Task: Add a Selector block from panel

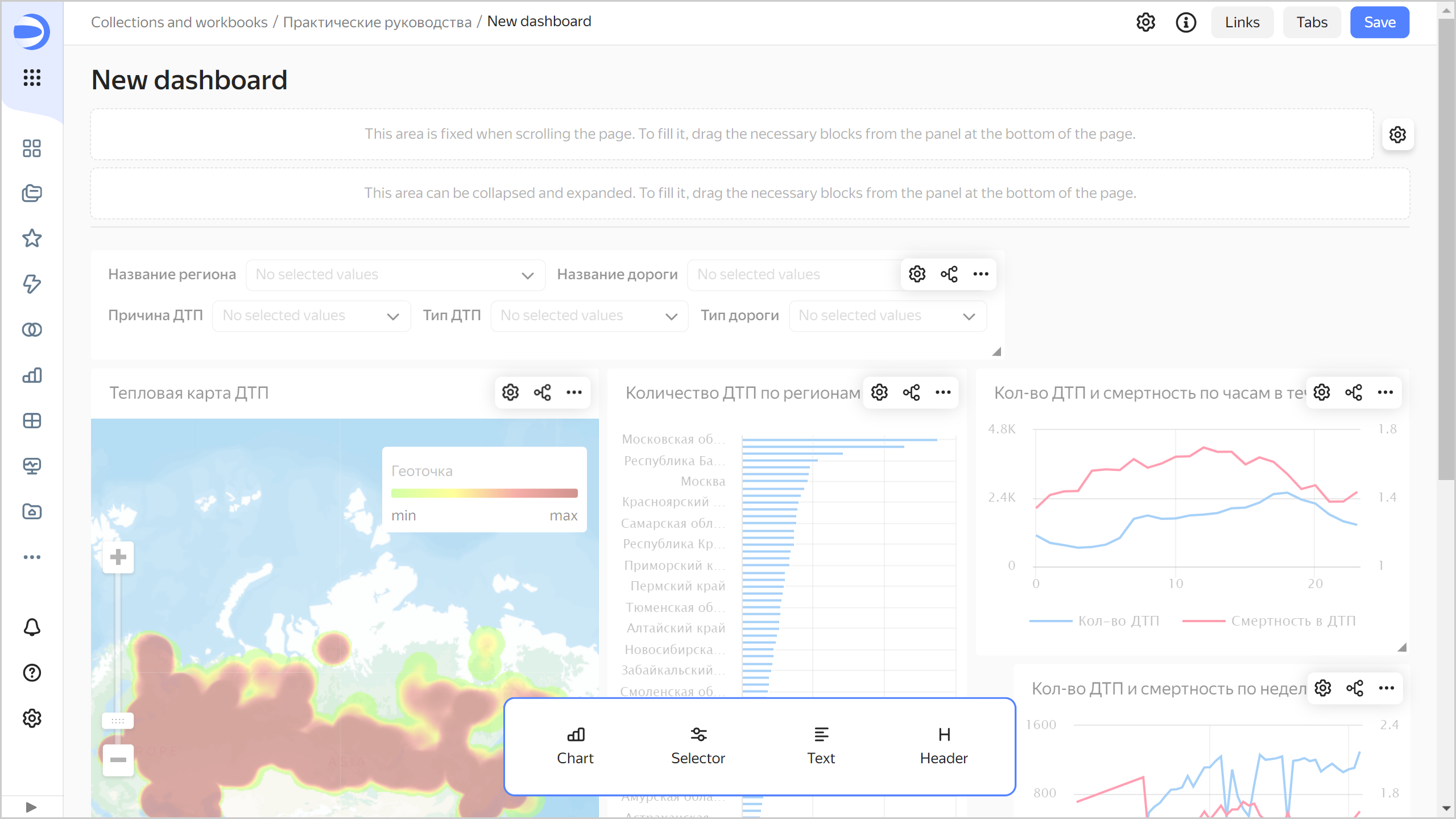Action: click(x=698, y=746)
